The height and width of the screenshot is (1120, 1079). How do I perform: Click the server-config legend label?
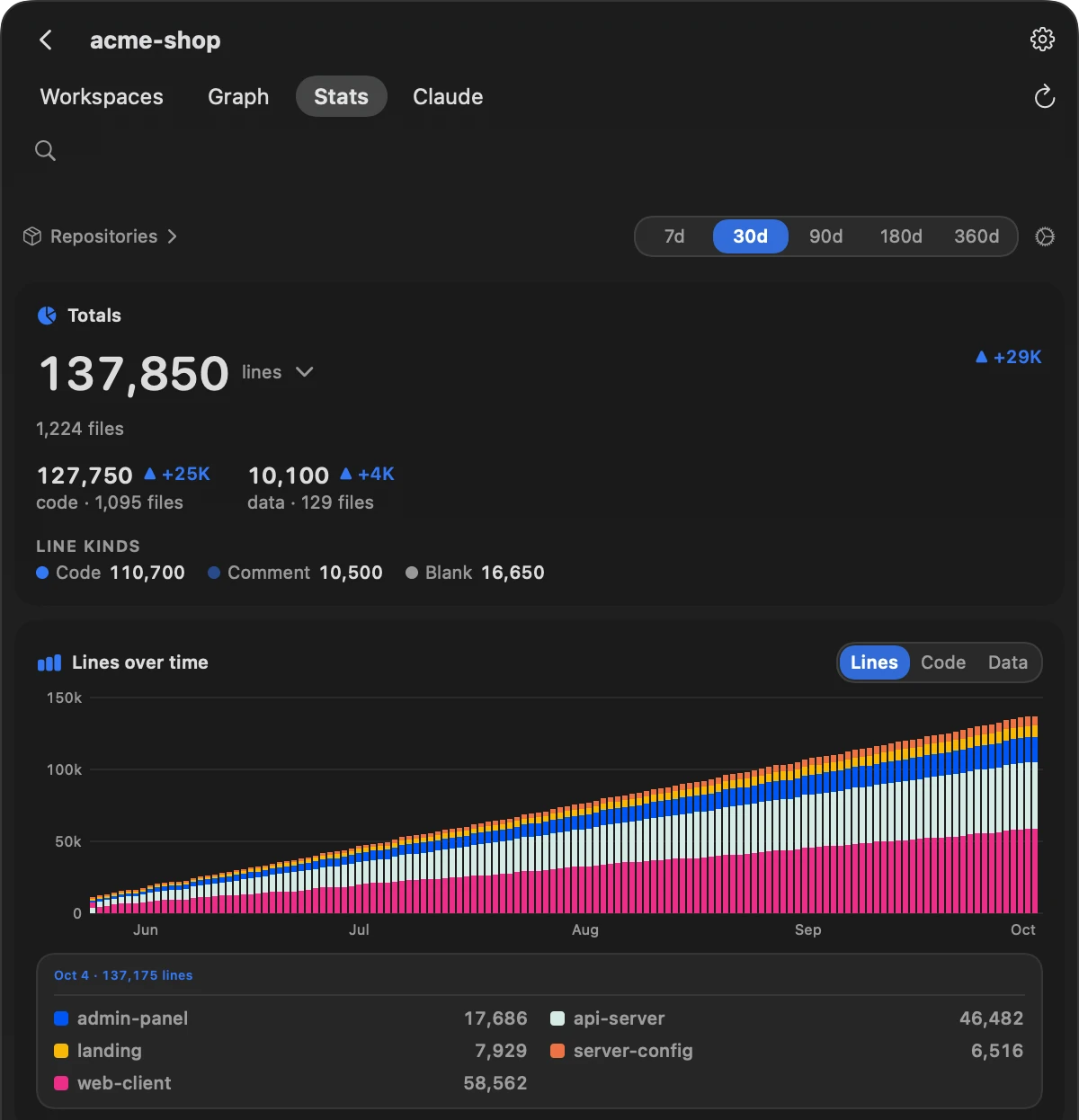pos(633,1051)
